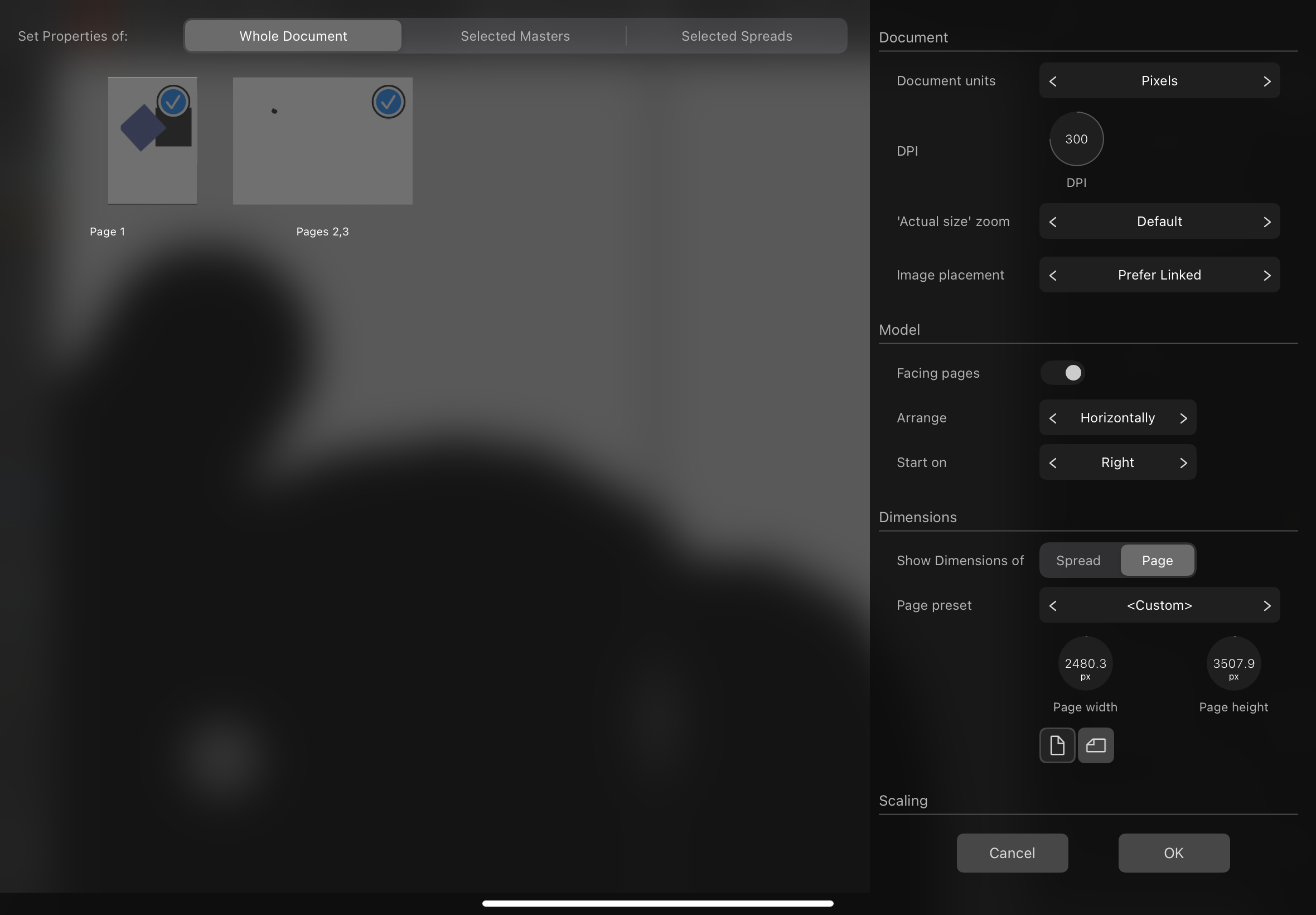Tap the 300 DPI dial
1316x915 pixels.
tap(1077, 139)
